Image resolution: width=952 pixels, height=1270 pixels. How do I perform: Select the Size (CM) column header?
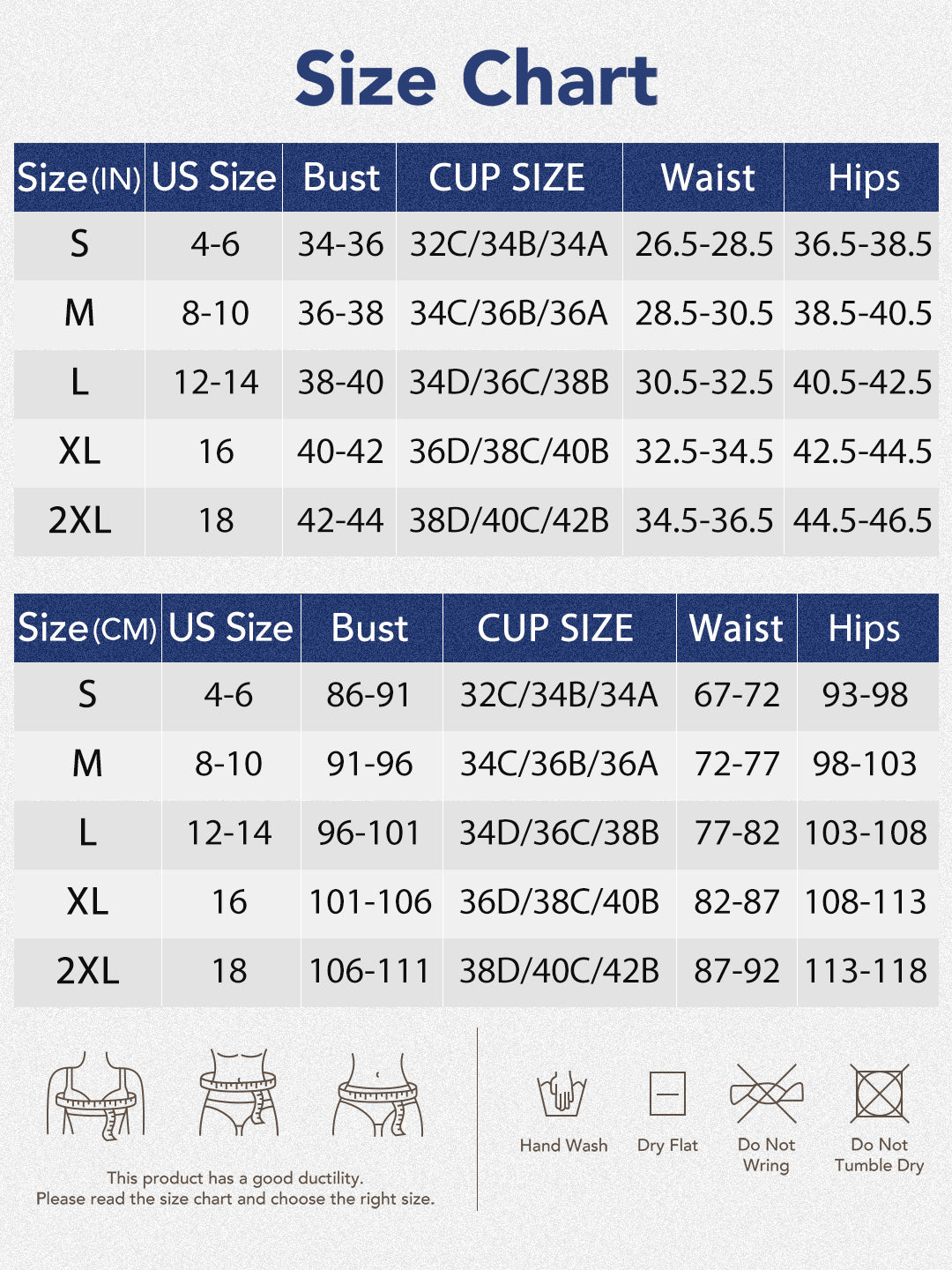click(87, 629)
